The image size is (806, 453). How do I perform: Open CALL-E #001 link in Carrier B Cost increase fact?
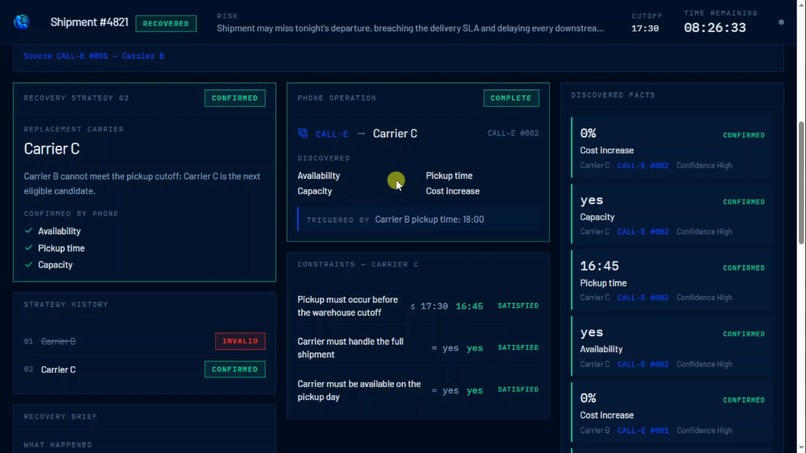tap(643, 430)
